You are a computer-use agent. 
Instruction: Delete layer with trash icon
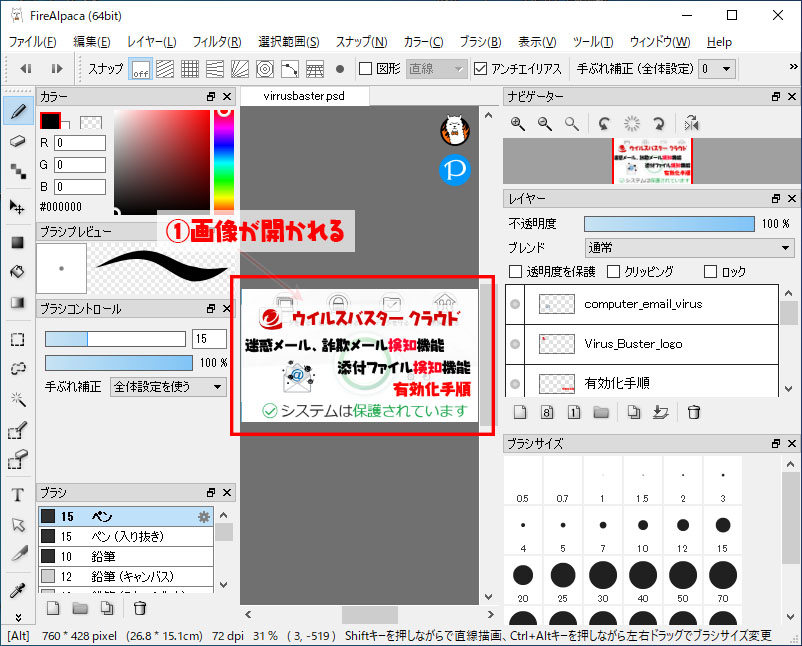(x=694, y=412)
